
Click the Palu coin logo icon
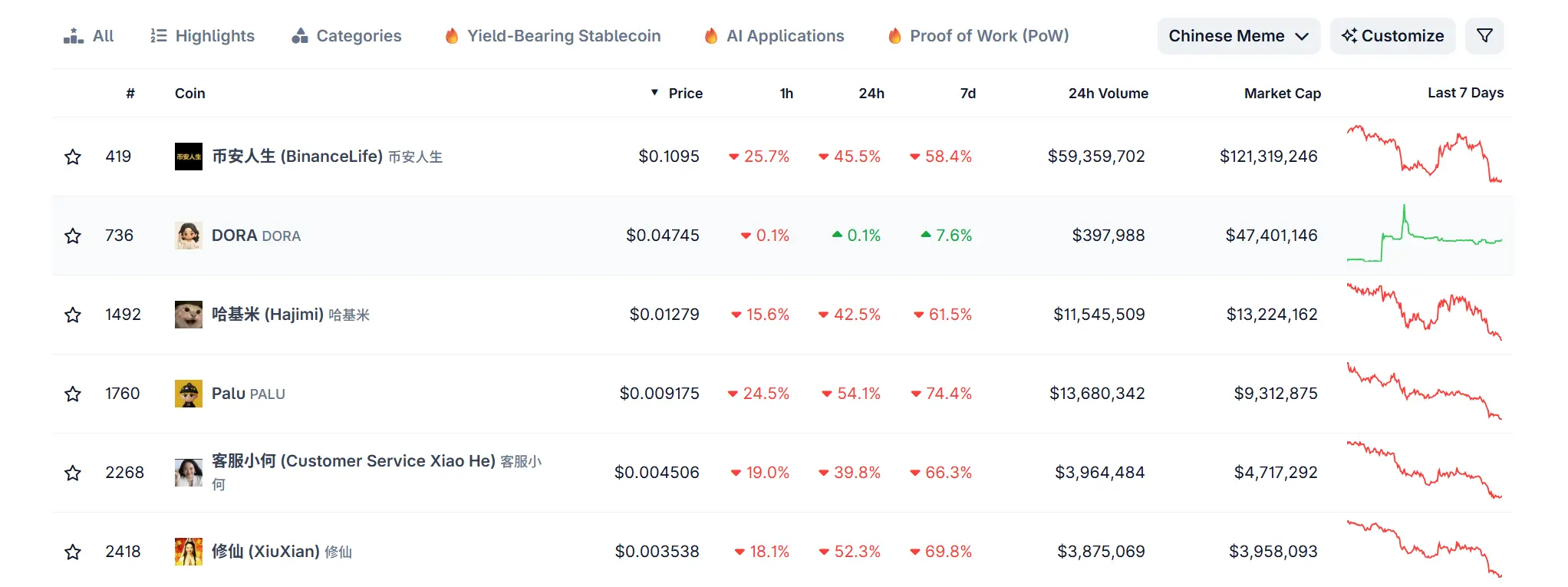(x=189, y=394)
